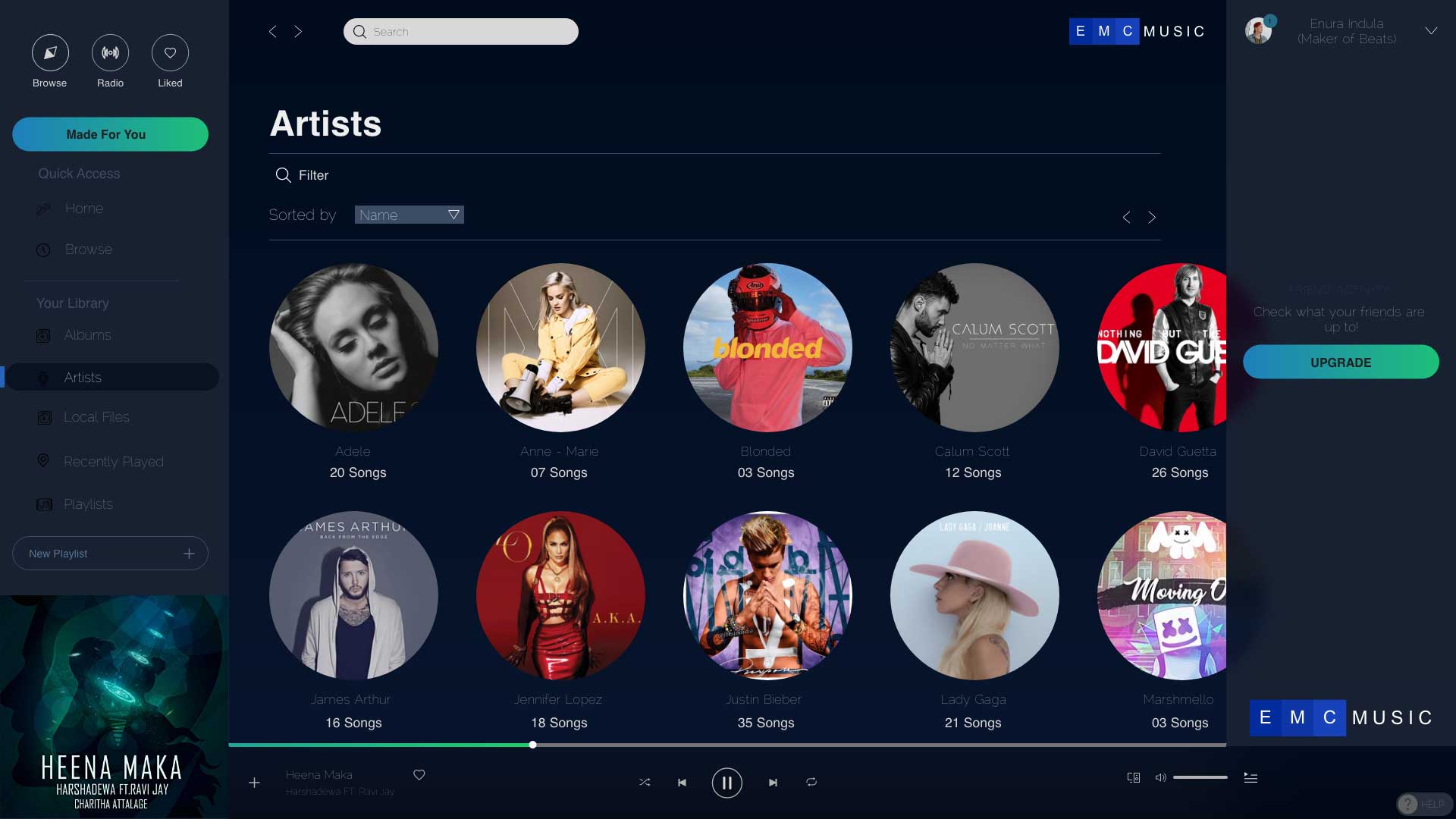1456x819 pixels.
Task: Open Local Files in library
Action: click(96, 417)
